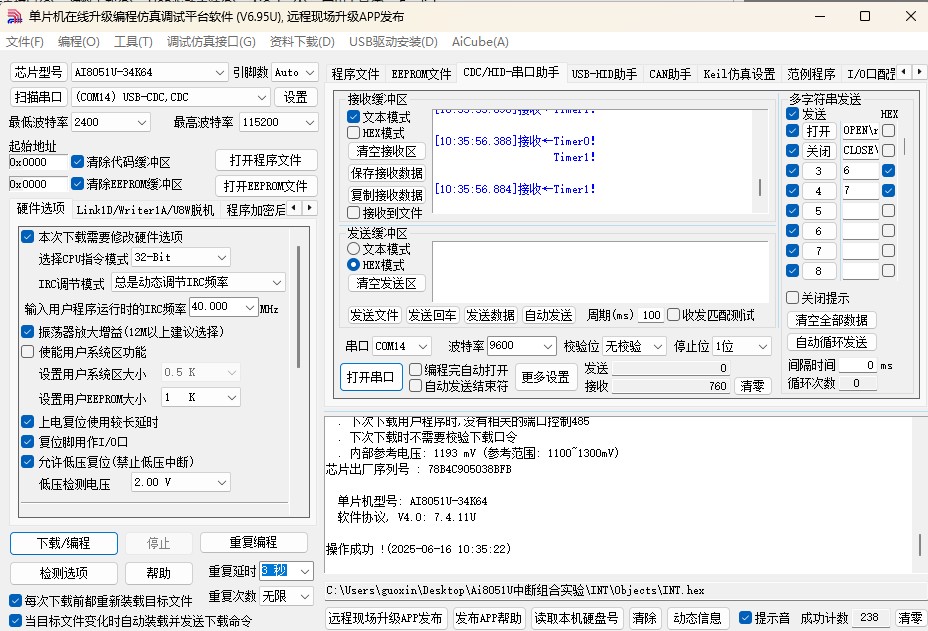
Task: Click the 扫描串口 button
Action: 38,97
